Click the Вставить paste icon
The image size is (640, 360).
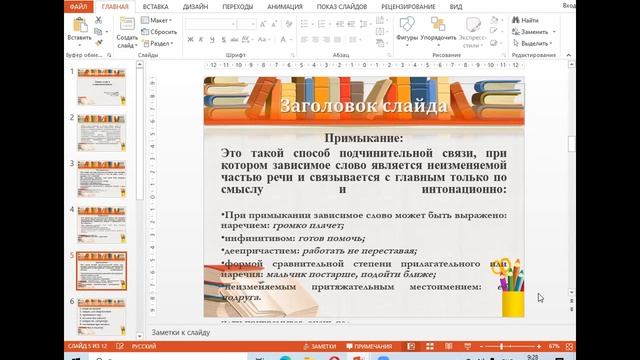click(80, 25)
